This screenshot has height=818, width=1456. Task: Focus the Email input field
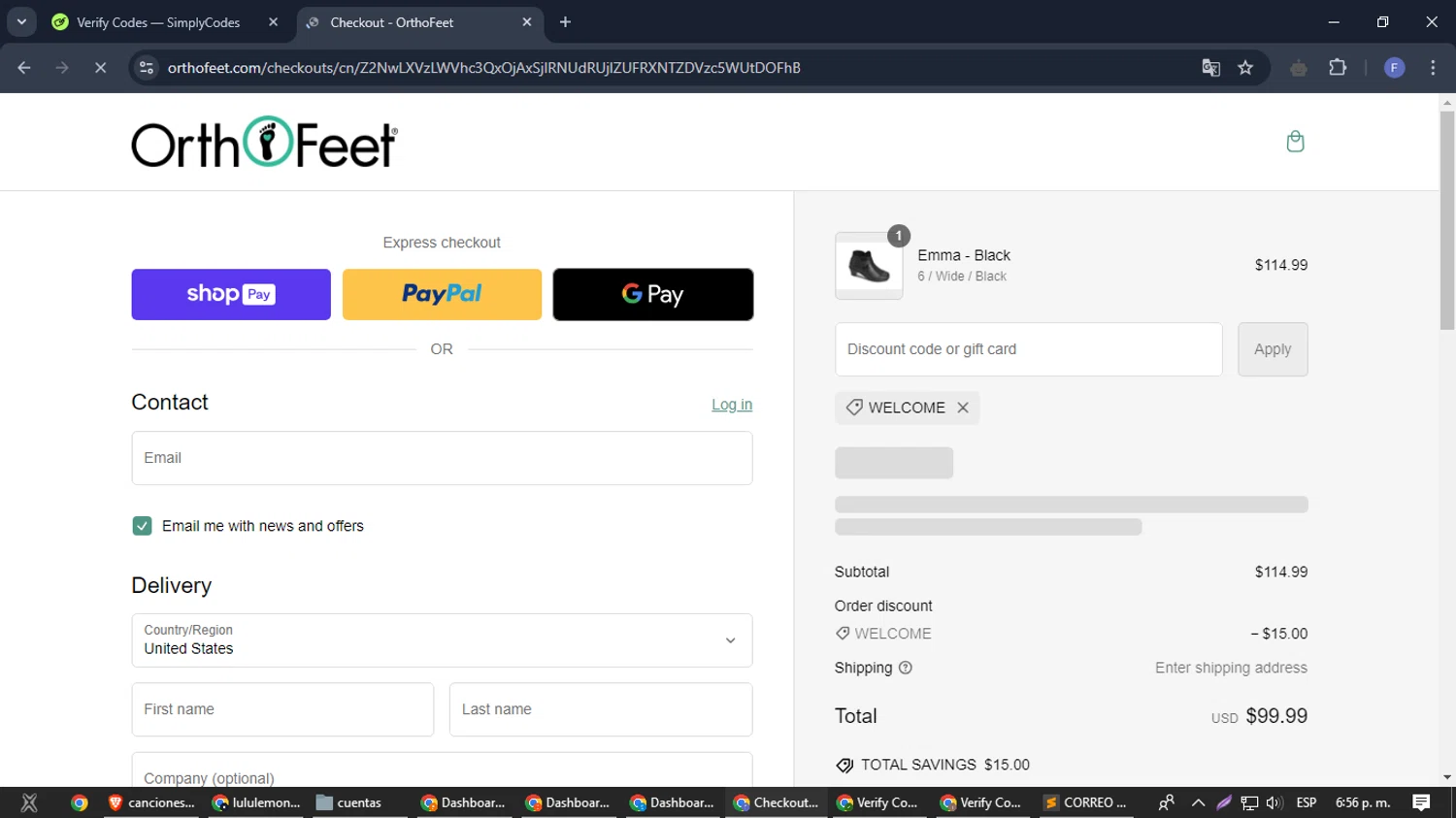pos(442,458)
